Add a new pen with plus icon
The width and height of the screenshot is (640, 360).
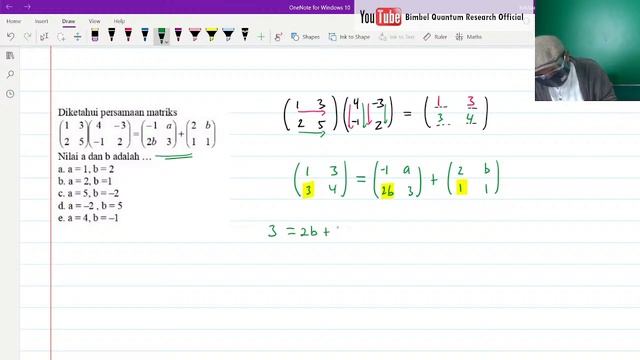pyautogui.click(x=261, y=37)
